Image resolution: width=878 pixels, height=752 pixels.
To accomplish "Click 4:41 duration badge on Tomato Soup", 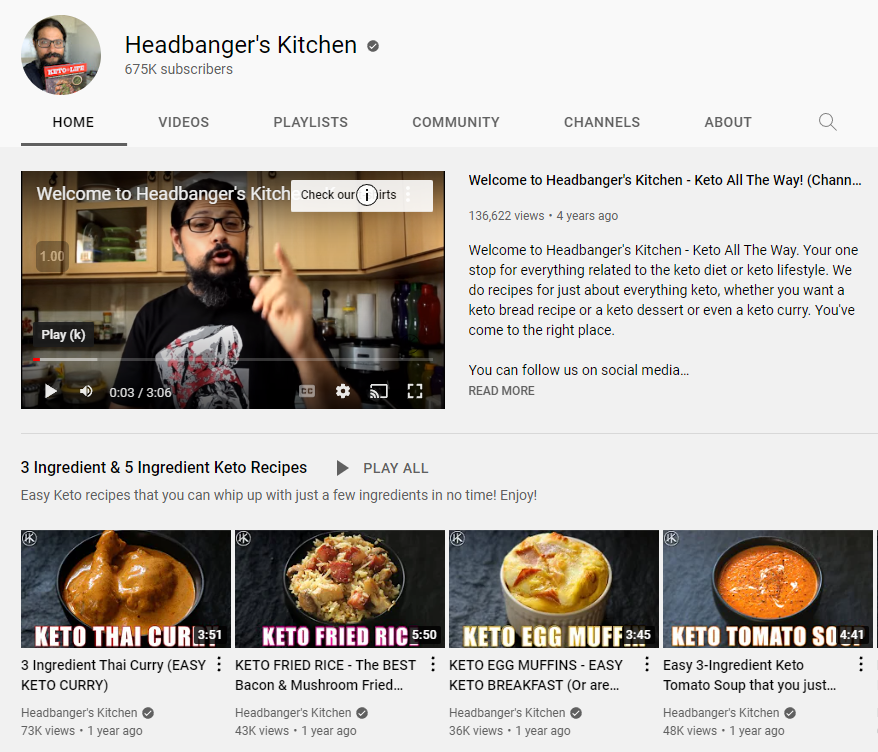I will click(852, 635).
